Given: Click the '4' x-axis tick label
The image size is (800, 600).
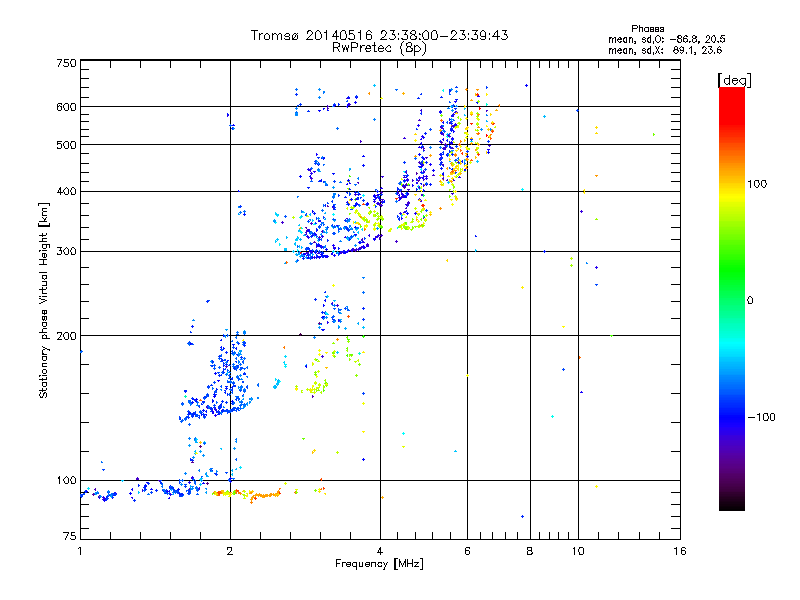Looking at the screenshot, I should (x=380, y=551).
